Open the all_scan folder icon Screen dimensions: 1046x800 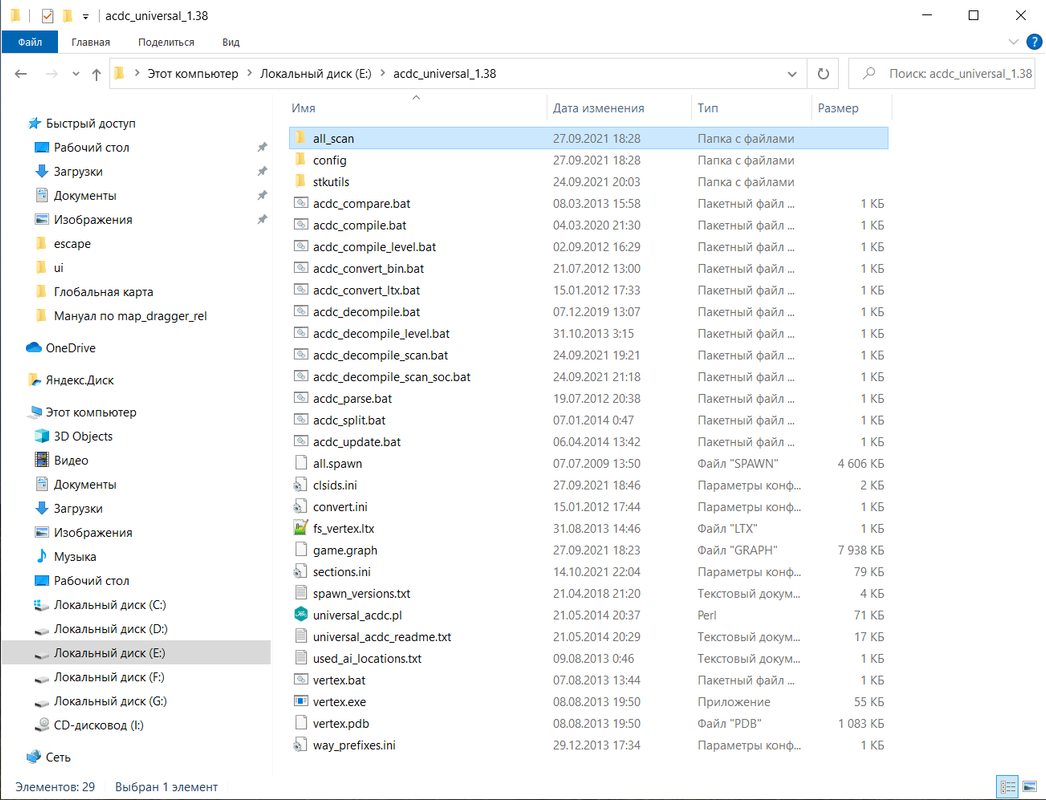(x=301, y=138)
